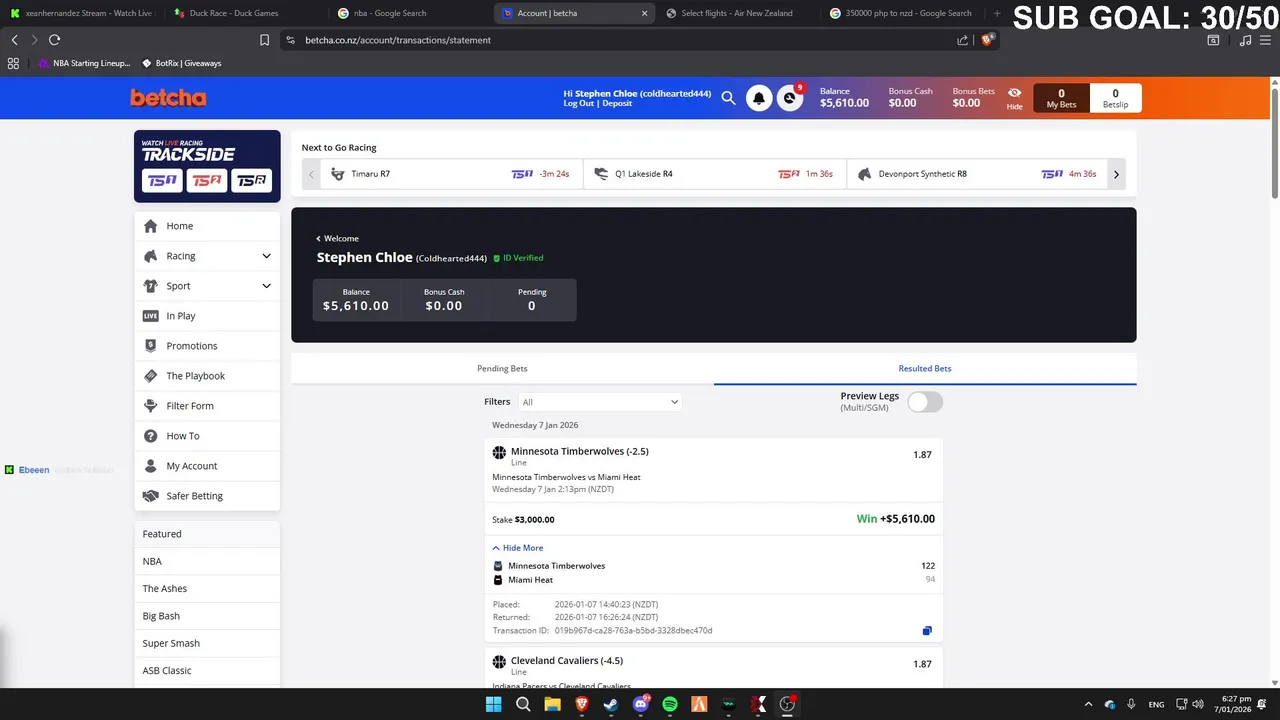1280x720 pixels.
Task: Show hidden system tray icons
Action: pos(1088,704)
